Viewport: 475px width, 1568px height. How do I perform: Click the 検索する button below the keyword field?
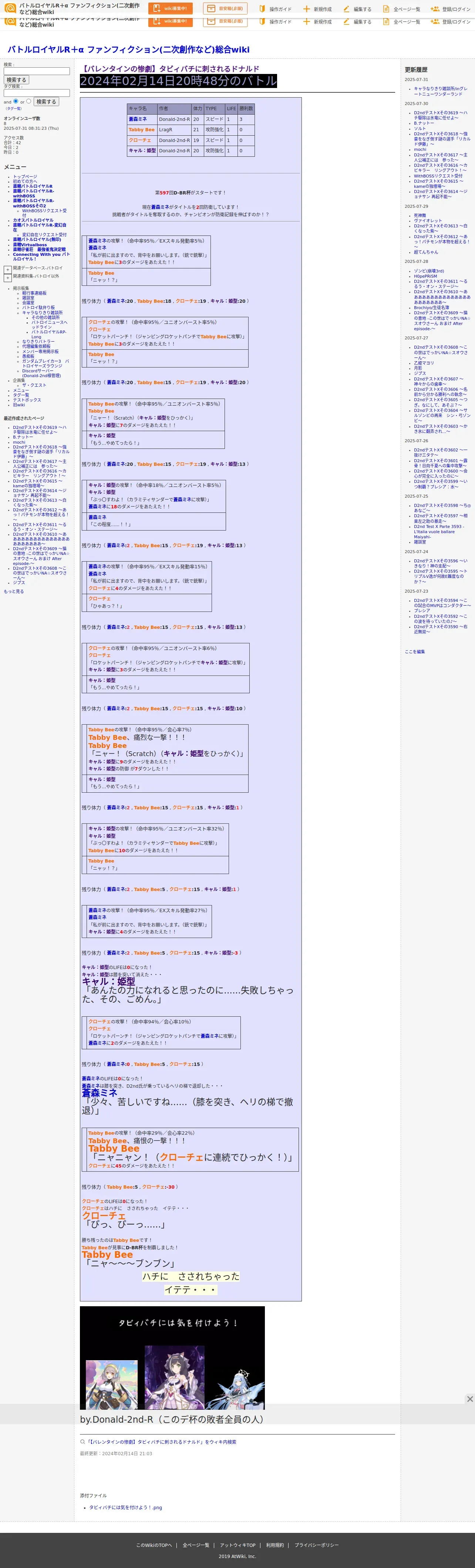point(16,80)
